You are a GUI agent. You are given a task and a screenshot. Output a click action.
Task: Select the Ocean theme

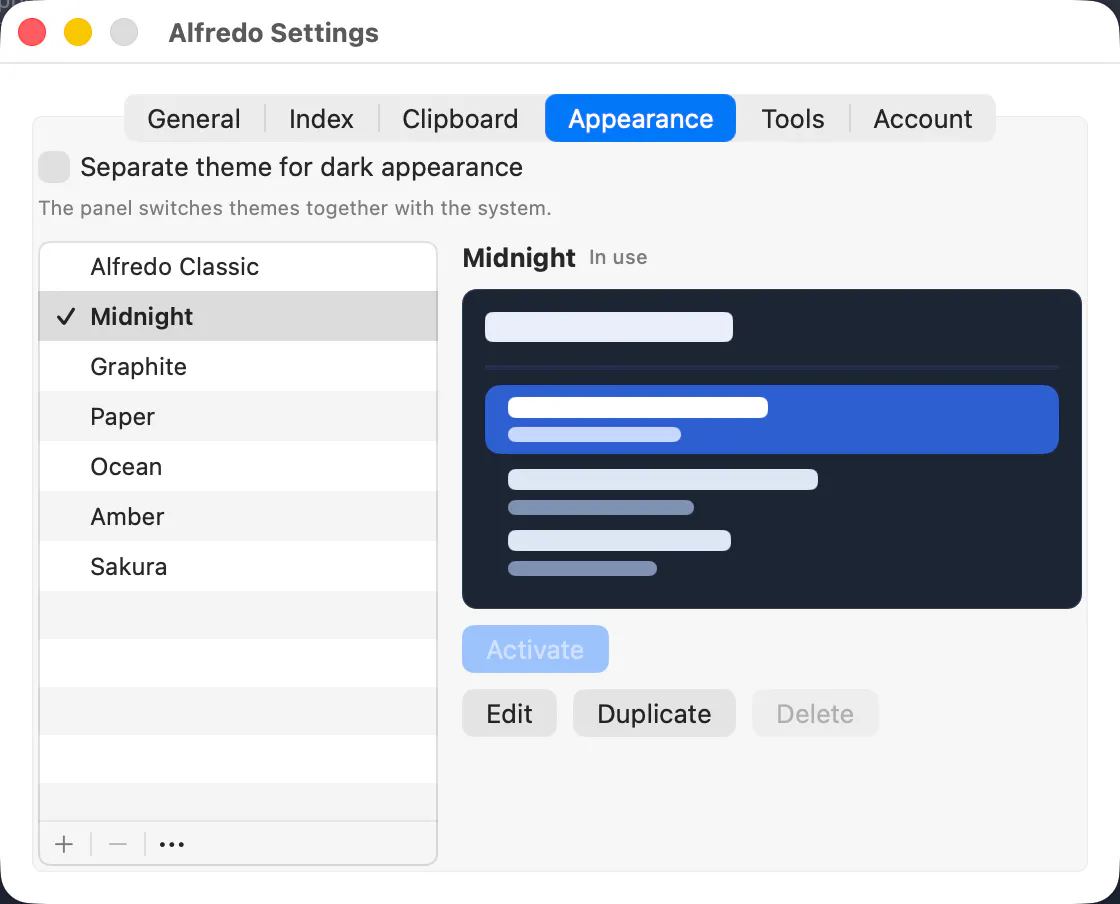point(238,466)
